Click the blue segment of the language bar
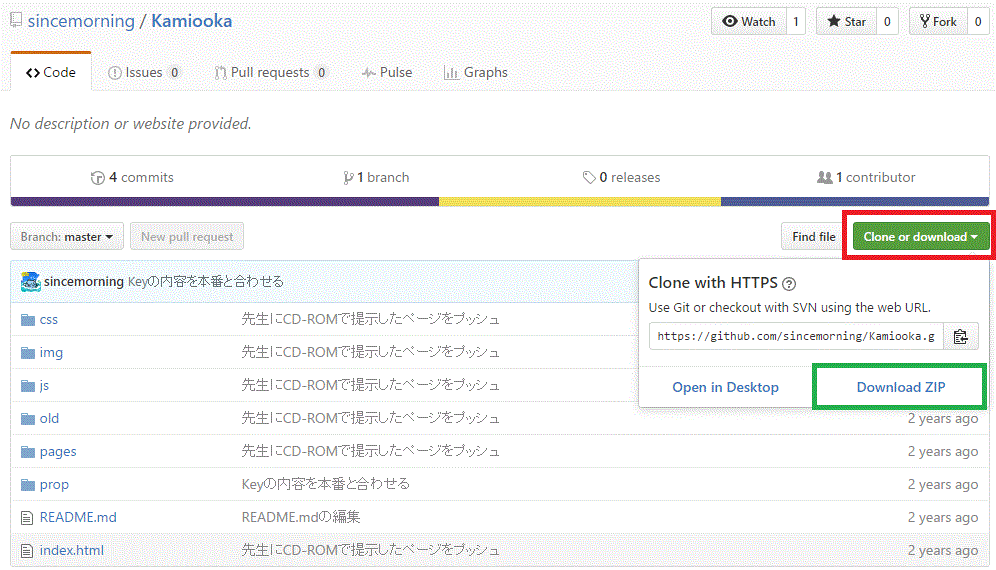The height and width of the screenshot is (570, 996). tap(855, 201)
